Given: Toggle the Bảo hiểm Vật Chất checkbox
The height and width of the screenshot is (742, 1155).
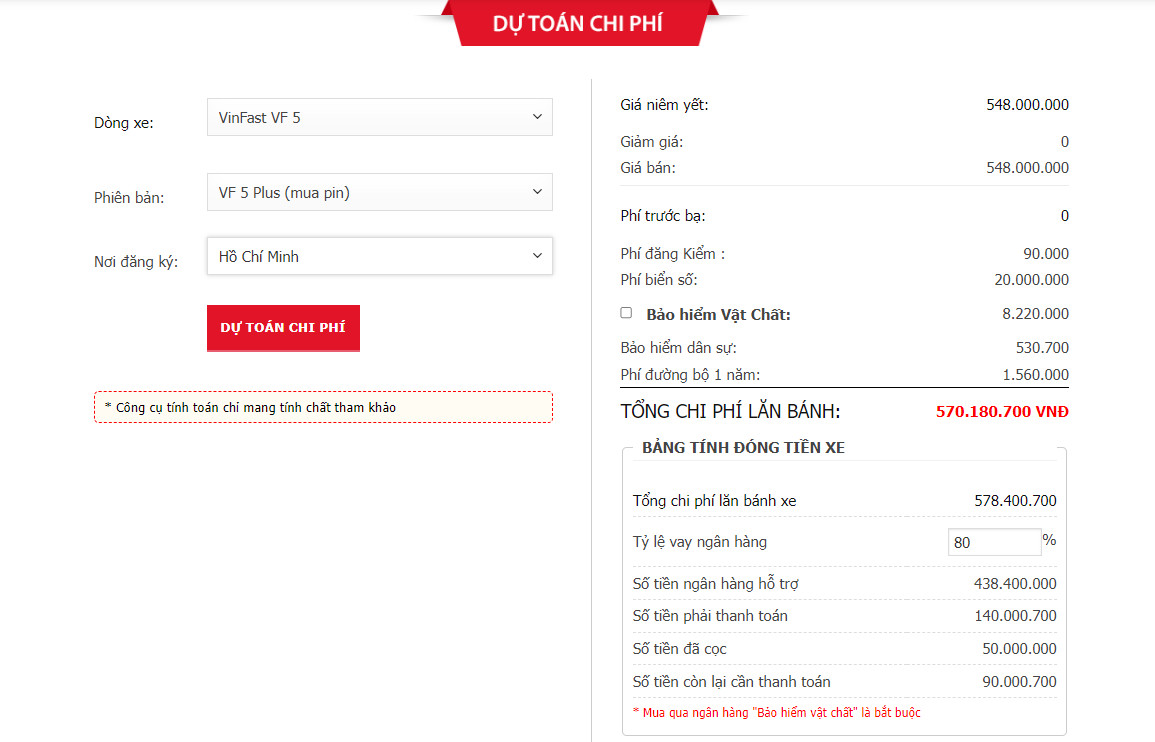Looking at the screenshot, I should (x=626, y=313).
